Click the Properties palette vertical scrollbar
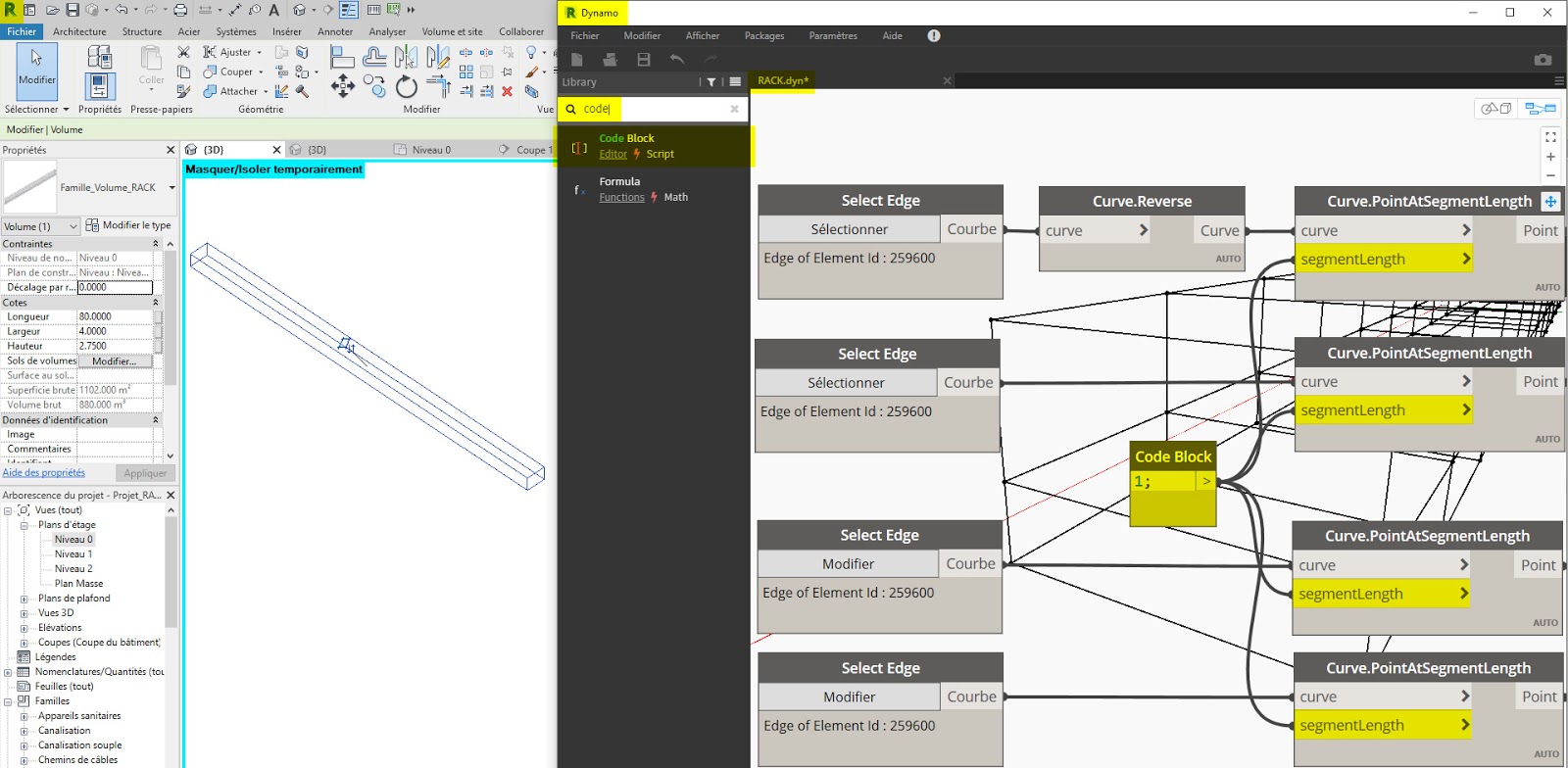1568x768 pixels. (170, 318)
